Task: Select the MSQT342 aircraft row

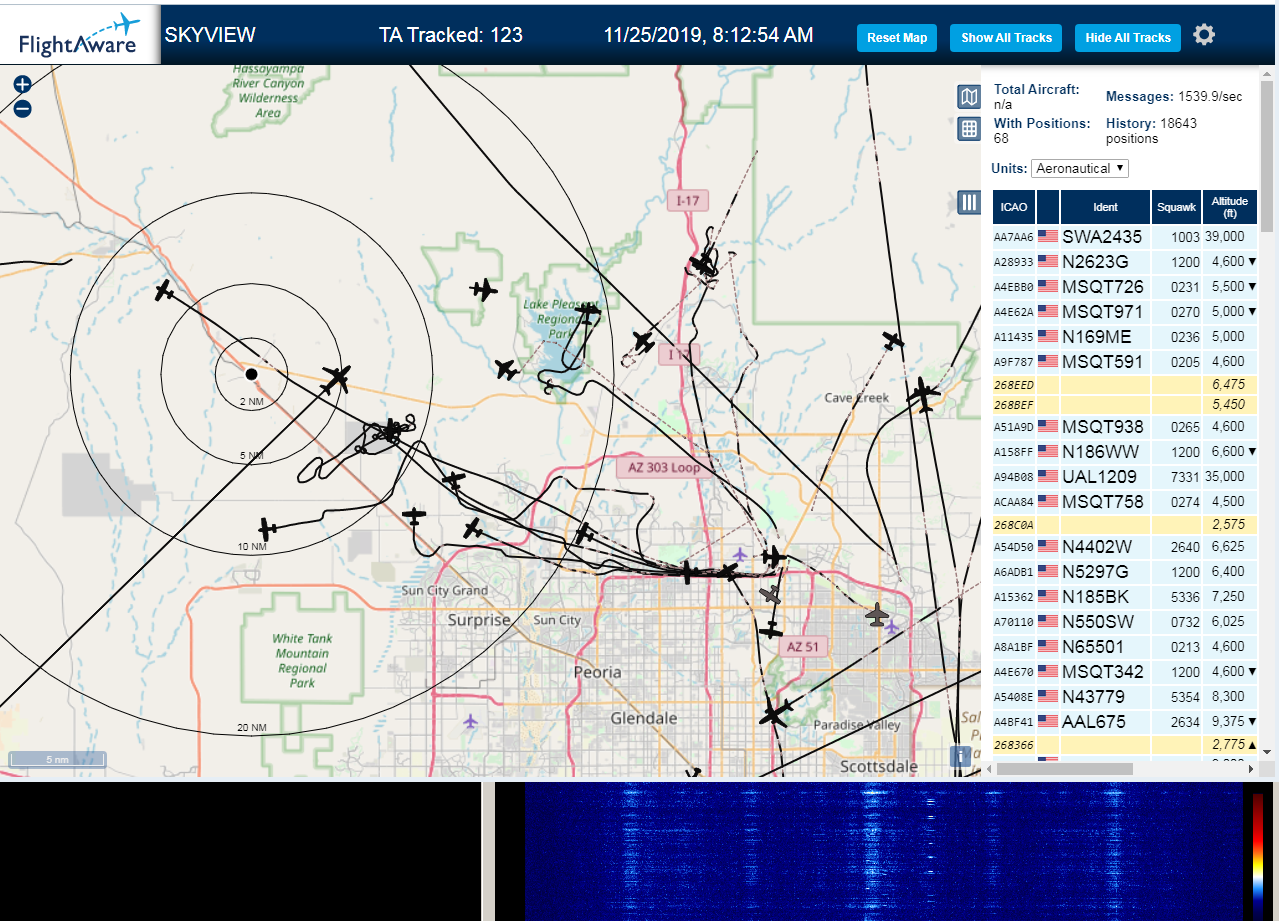Action: pos(1125,672)
